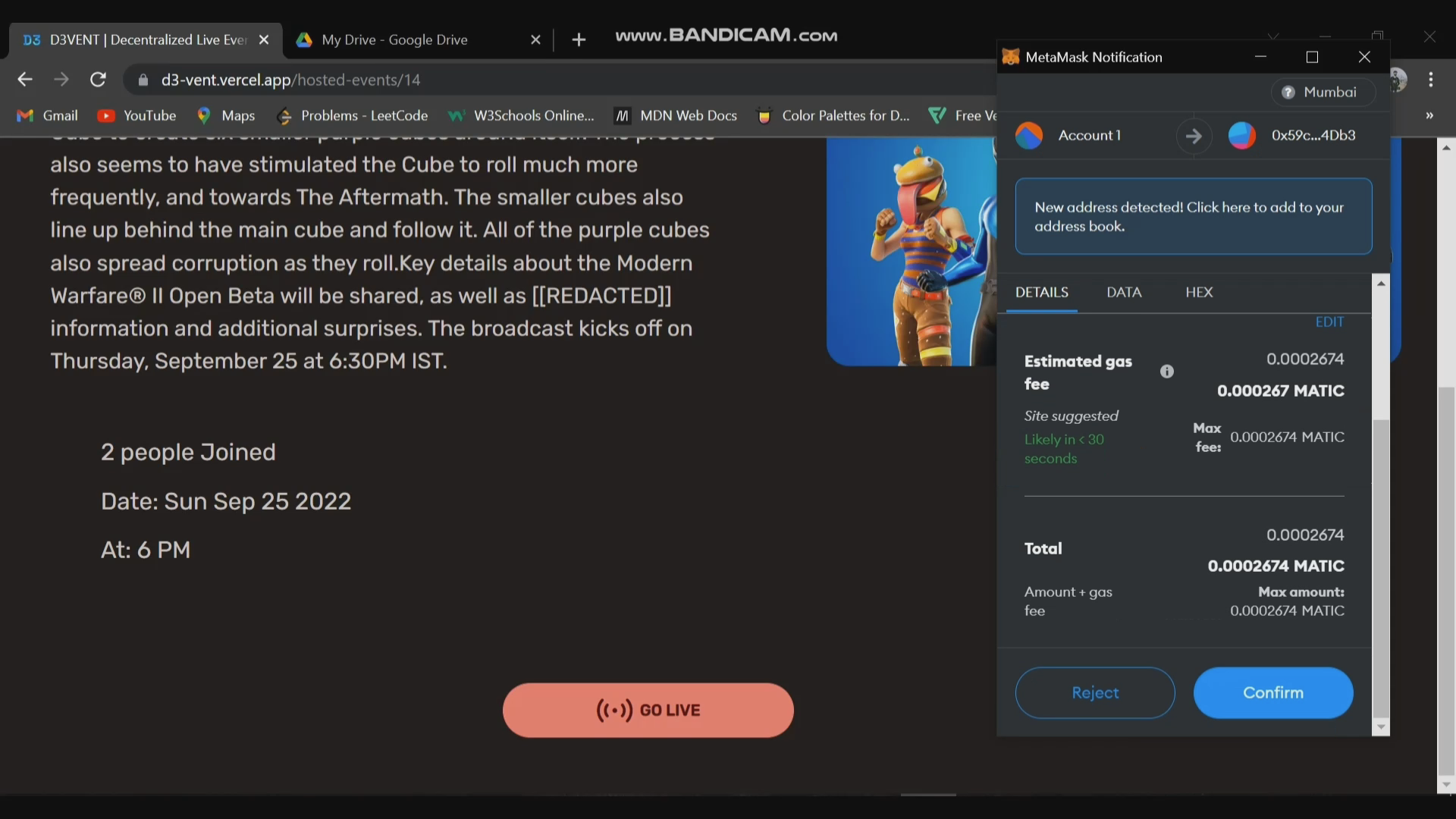Open the Gmail bookmark

[x=48, y=115]
